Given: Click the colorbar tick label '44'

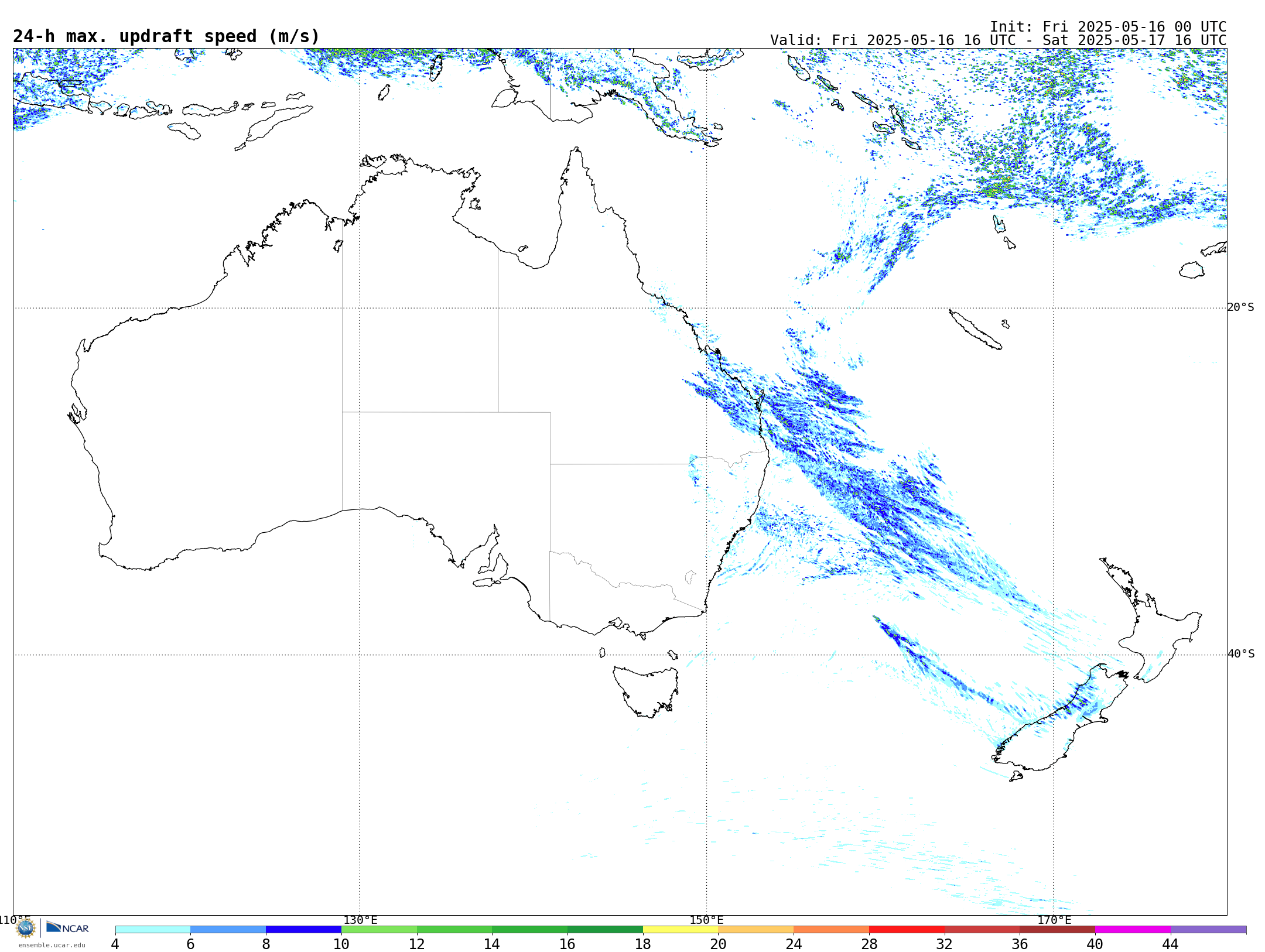Looking at the screenshot, I should [1171, 944].
